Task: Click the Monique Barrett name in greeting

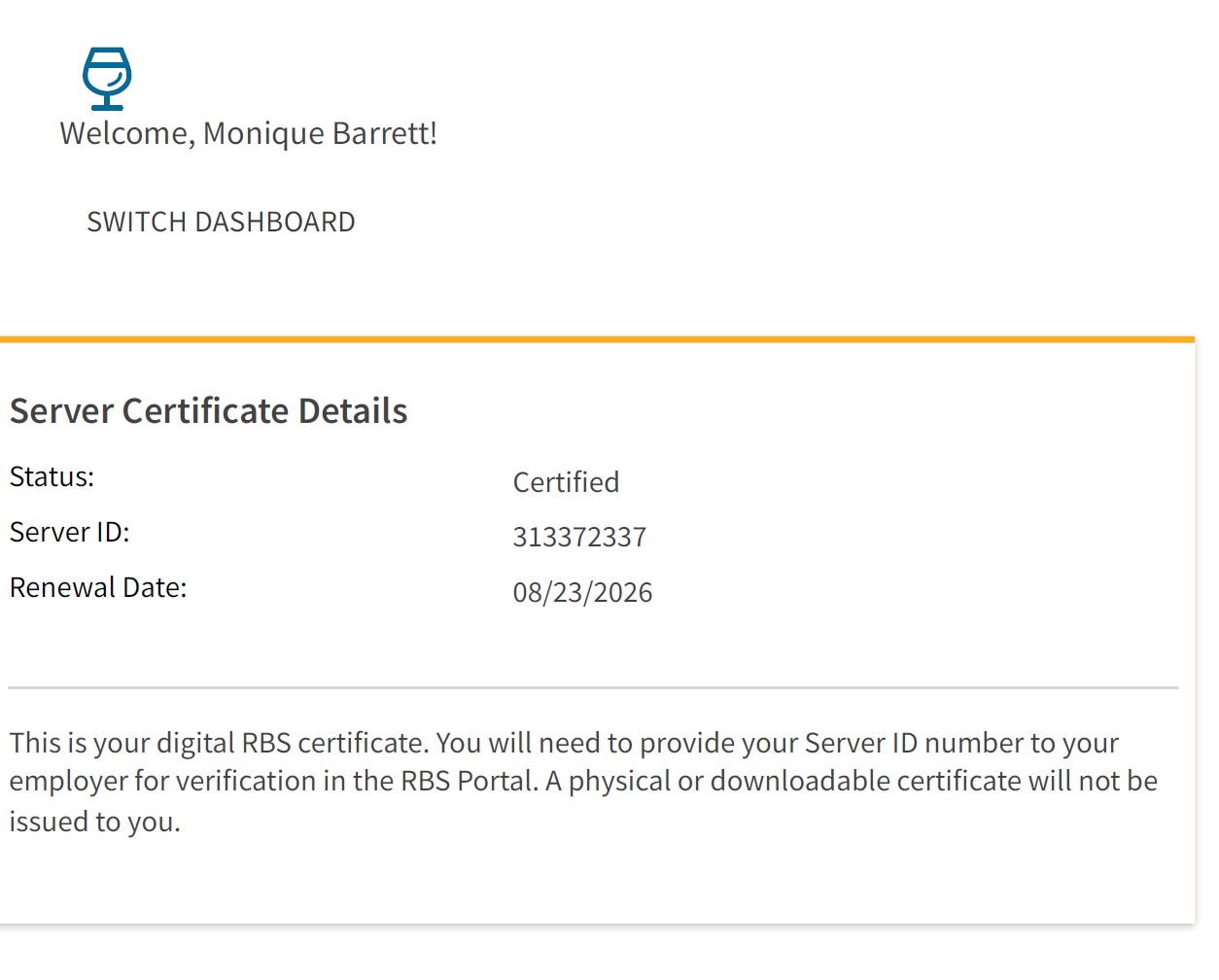Action: point(319,133)
